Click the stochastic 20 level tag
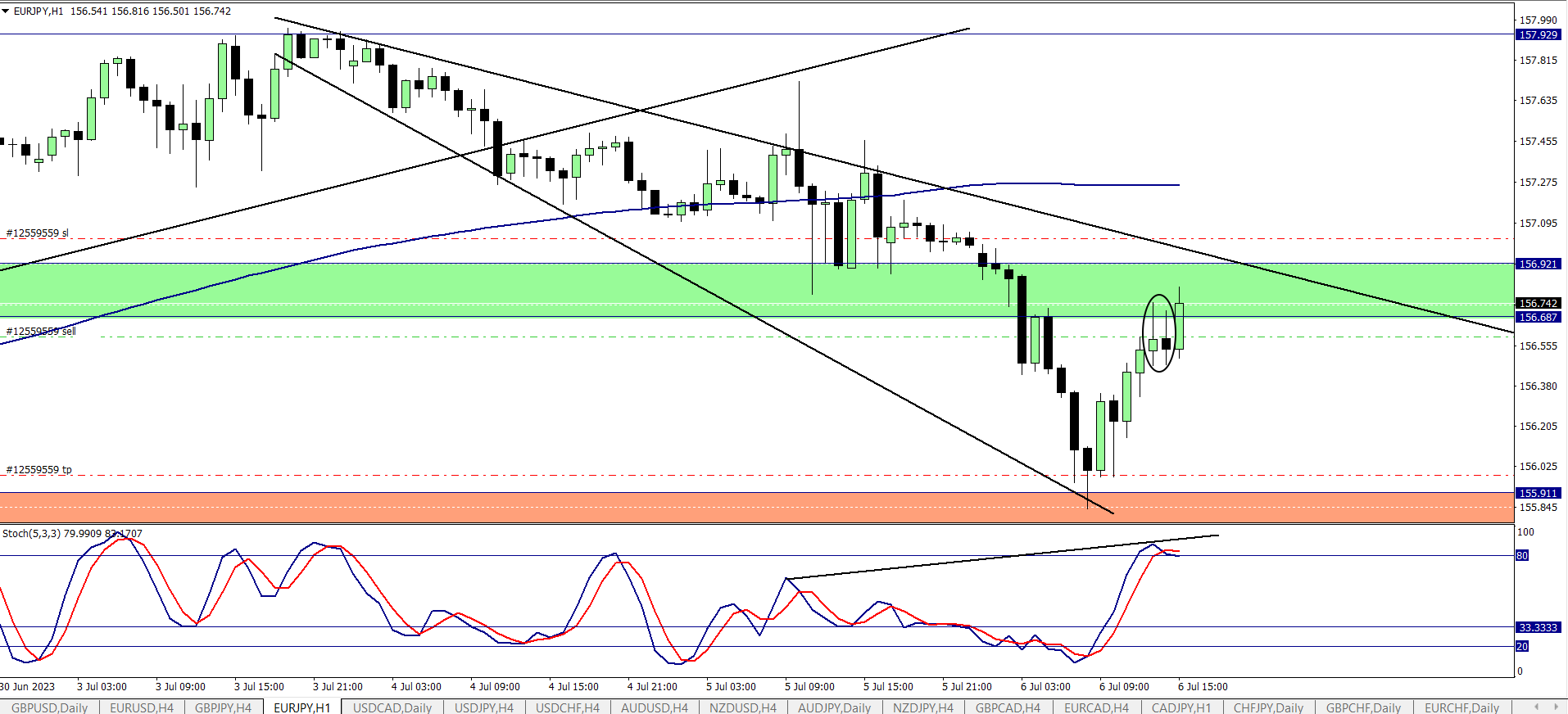Viewport: 1568px width, 714px height. point(1522,646)
